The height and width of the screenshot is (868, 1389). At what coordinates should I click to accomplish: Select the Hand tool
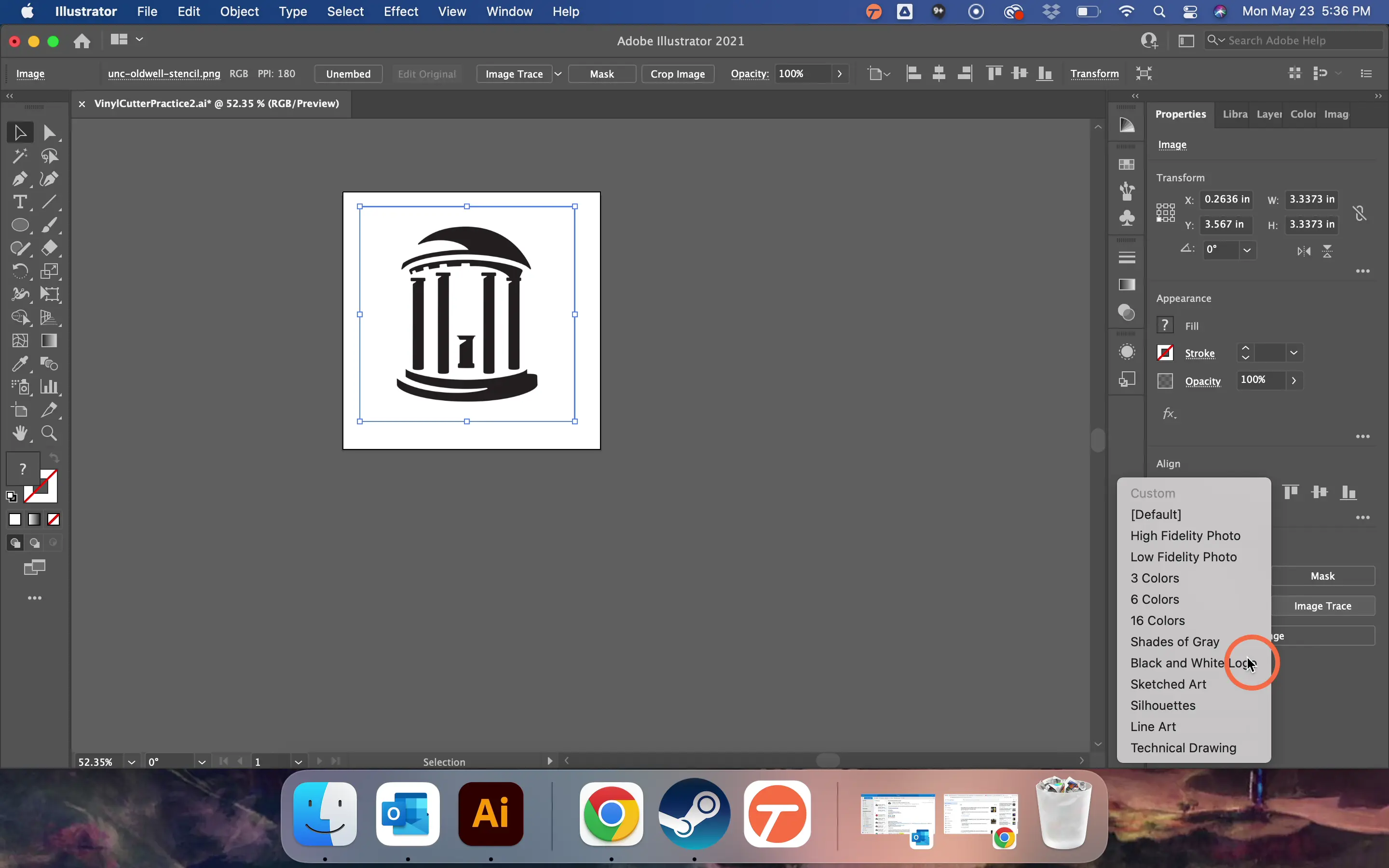(20, 434)
